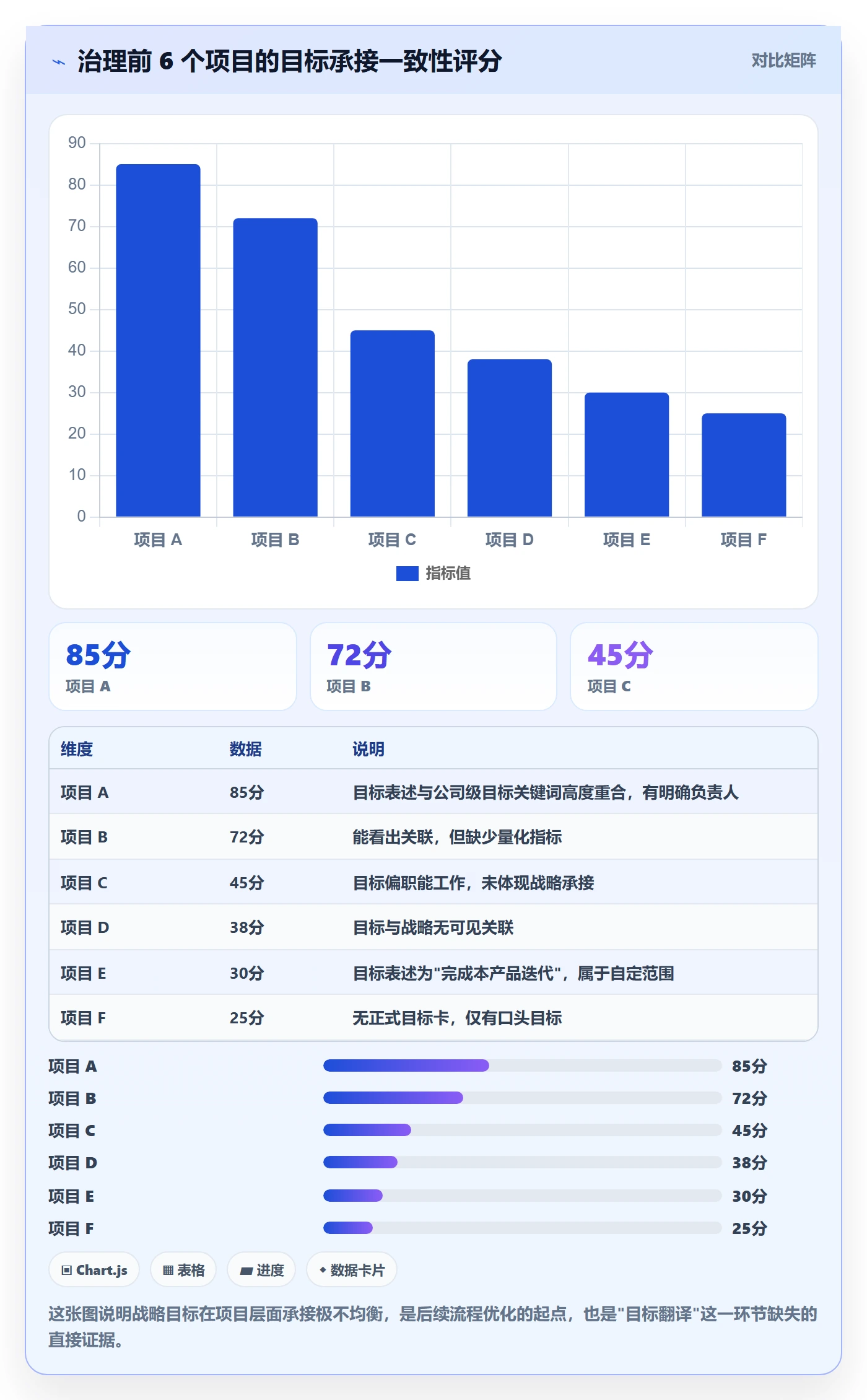Click the 对比矩阵 label in the header

[x=783, y=60]
